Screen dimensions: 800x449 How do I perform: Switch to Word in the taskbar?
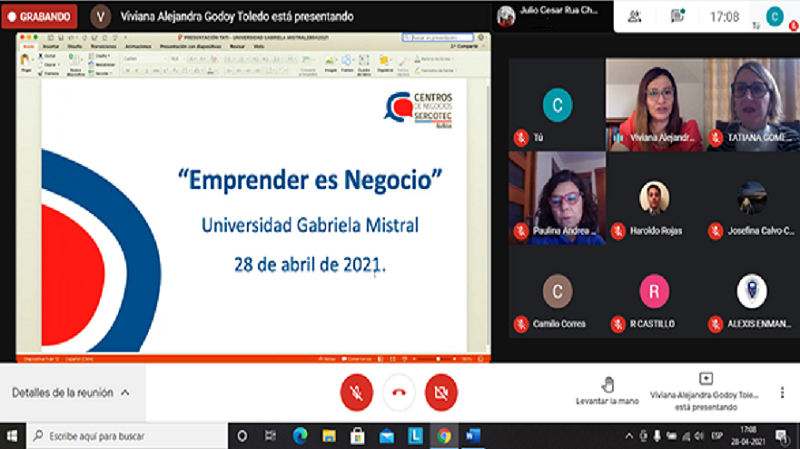tap(473, 436)
